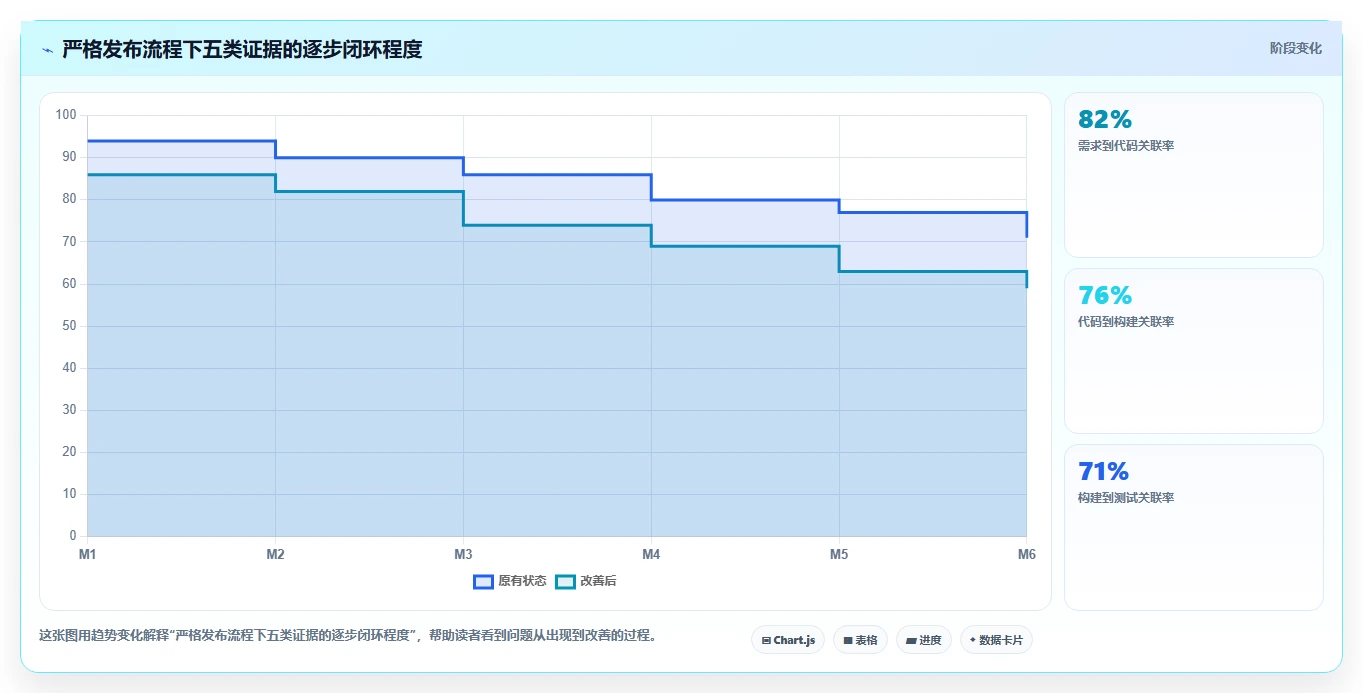Screen dimensions: 1363x693
Task: Click the M3 x-axis label
Action: tap(463, 554)
